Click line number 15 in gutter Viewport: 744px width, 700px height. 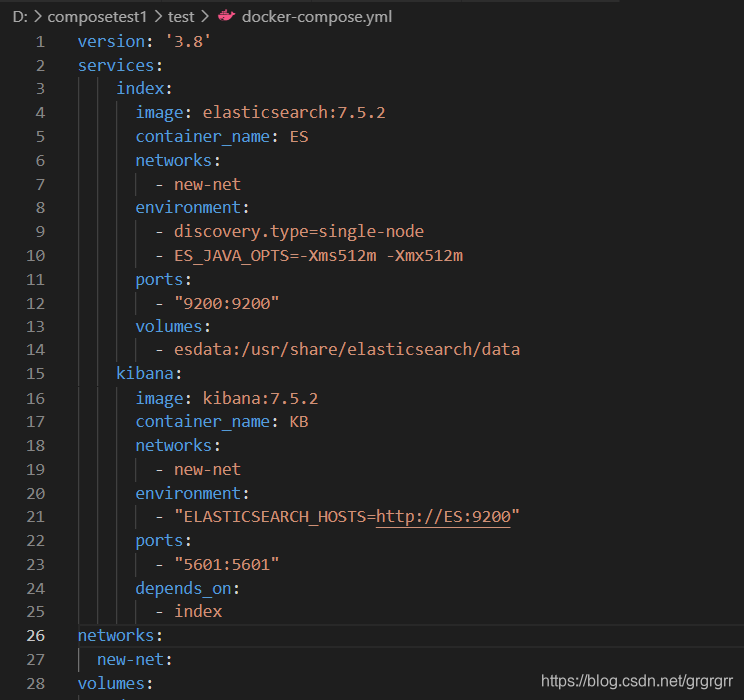36,373
